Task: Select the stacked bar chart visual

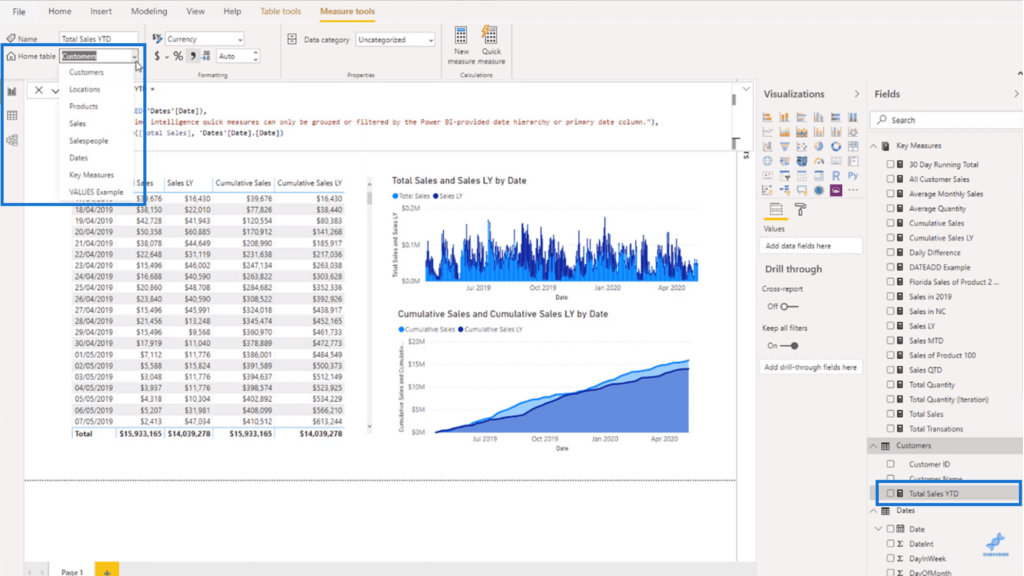Action: pyautogui.click(x=767, y=118)
